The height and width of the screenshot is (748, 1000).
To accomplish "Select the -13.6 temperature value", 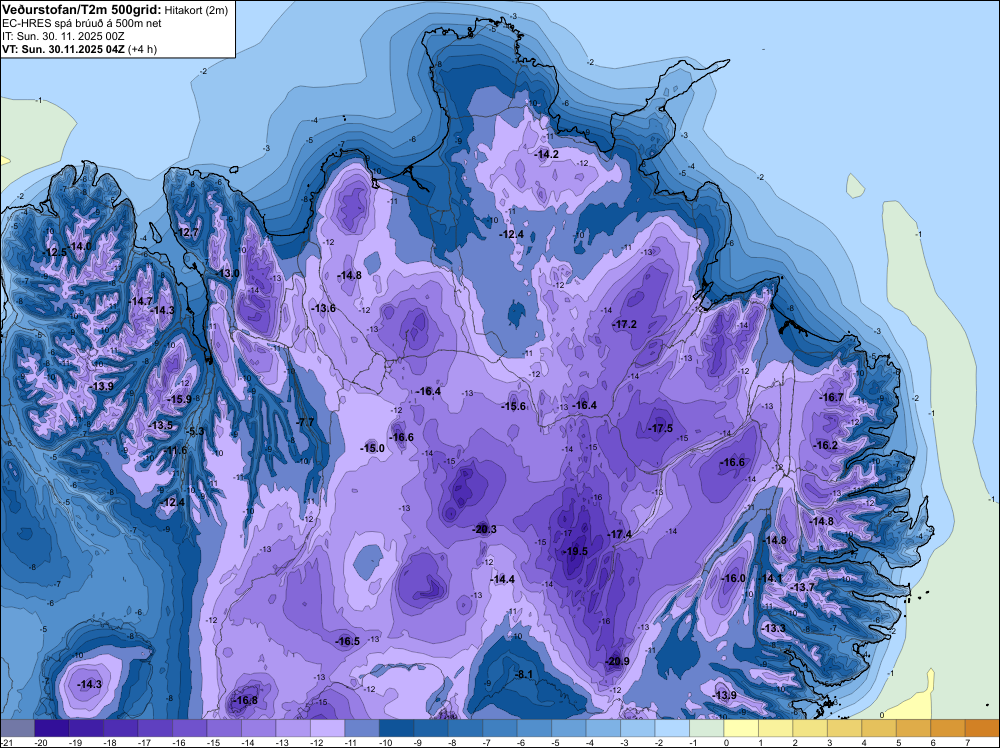I will point(323,309).
